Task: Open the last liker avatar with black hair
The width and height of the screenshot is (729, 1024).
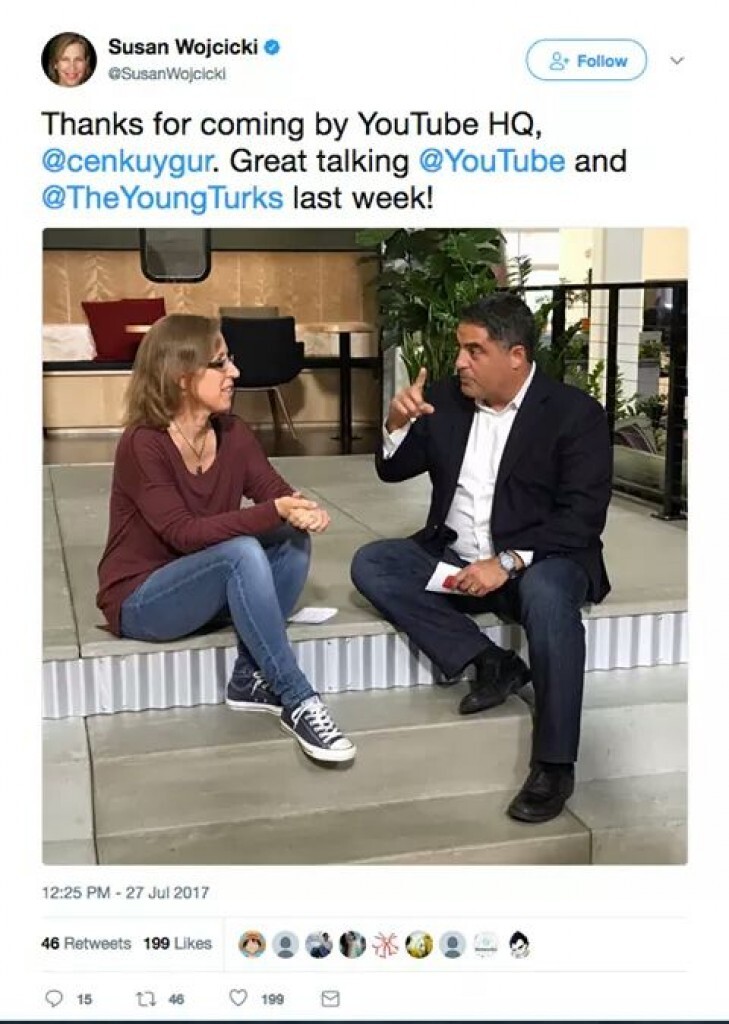Action: [x=519, y=944]
